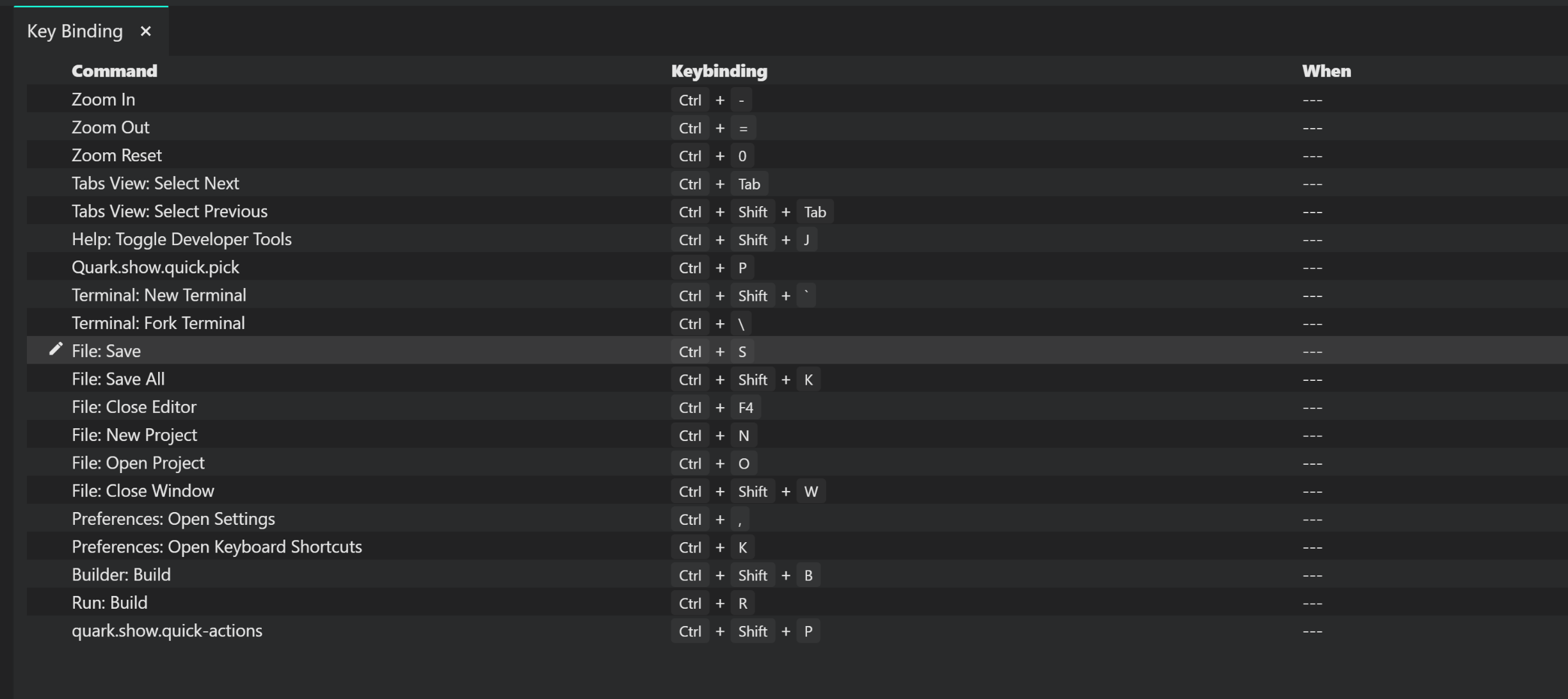The image size is (1568, 699).
Task: Click Terminal: Fork Terminal entry
Action: [x=158, y=323]
